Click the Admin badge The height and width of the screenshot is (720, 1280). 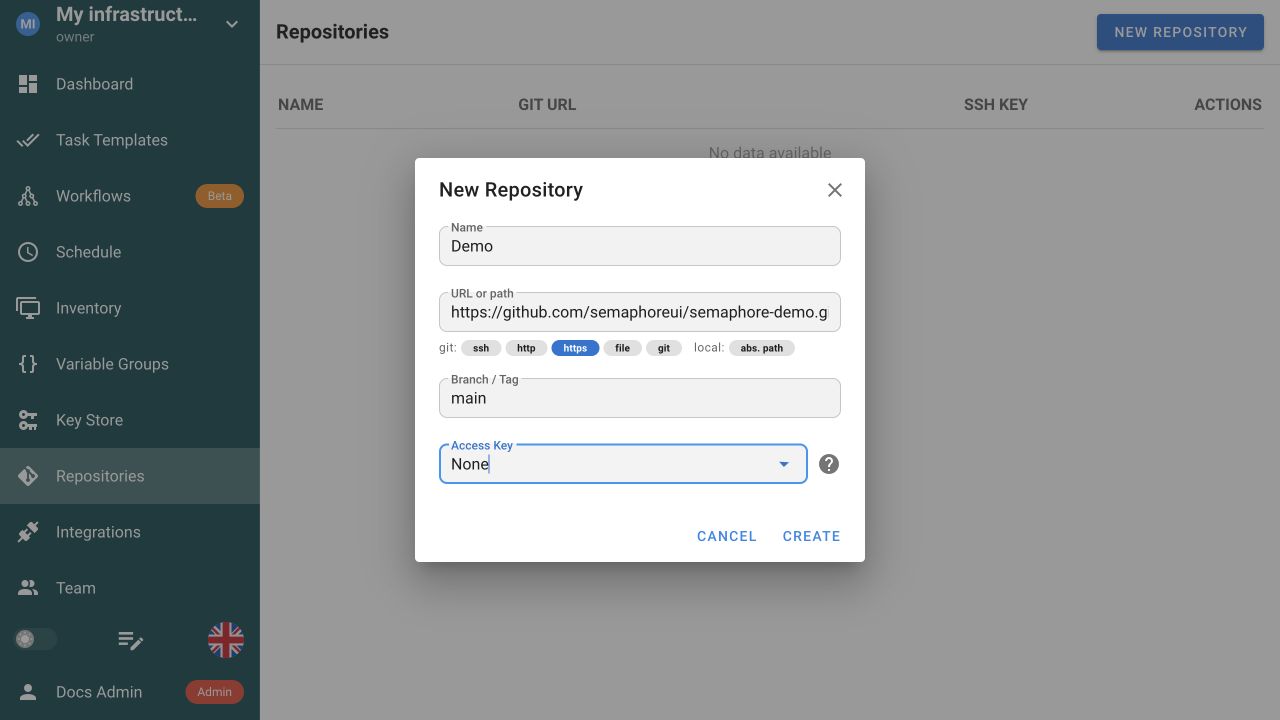tap(215, 692)
